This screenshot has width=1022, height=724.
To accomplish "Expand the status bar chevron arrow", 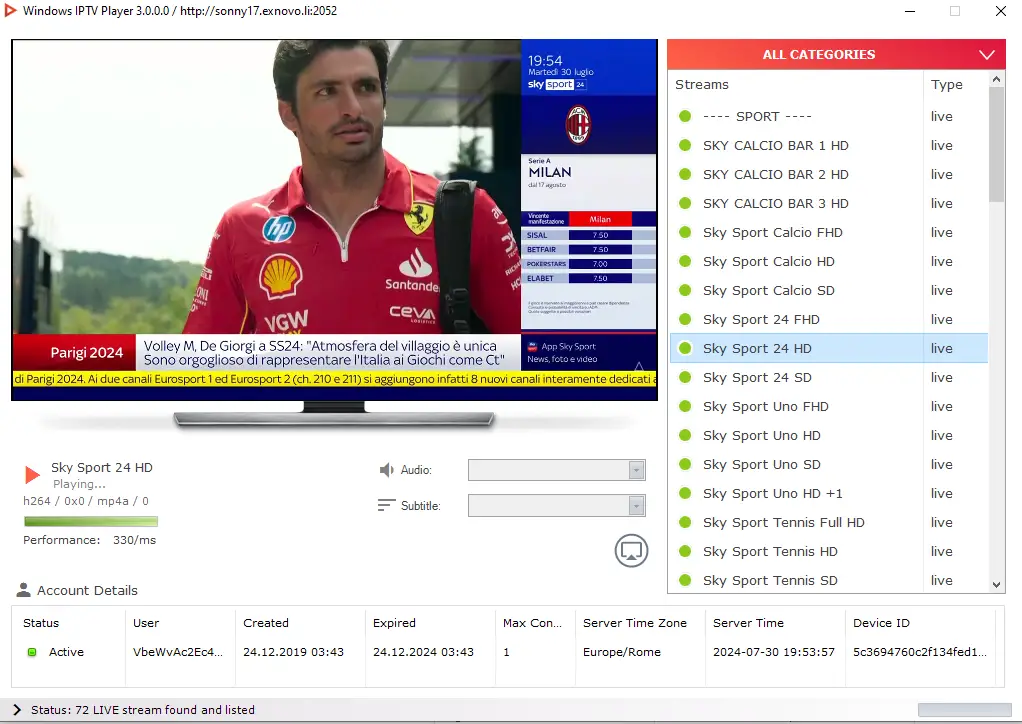I will 17,710.
